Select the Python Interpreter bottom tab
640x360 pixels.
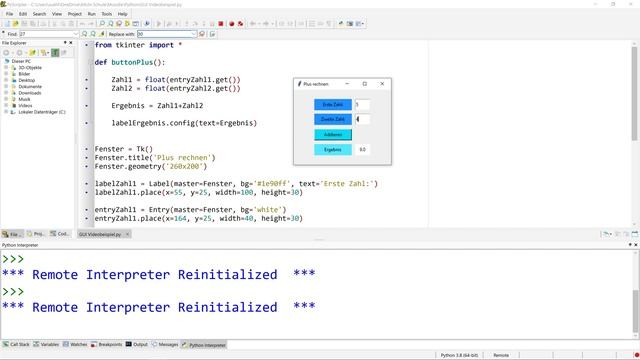pyautogui.click(x=204, y=345)
